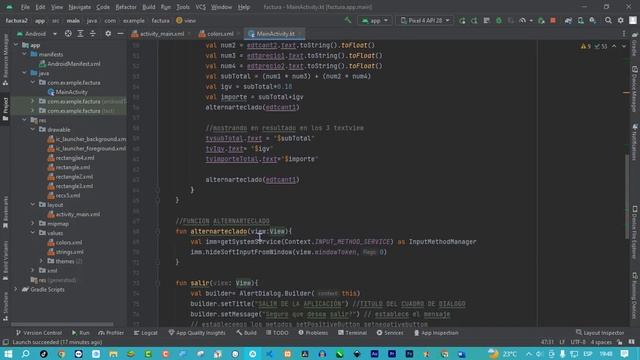The width and height of the screenshot is (640, 360).
Task: Click the Windows Start button
Action: coord(8,353)
